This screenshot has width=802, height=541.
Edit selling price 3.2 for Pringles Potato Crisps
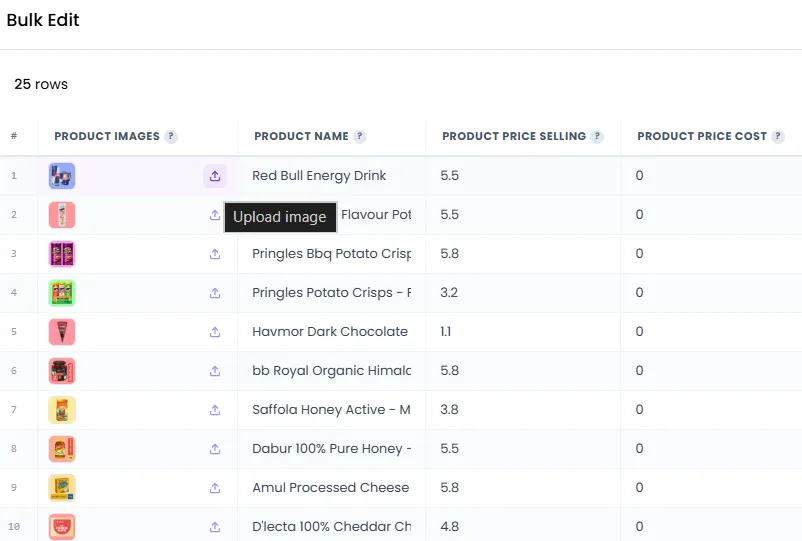[x=523, y=293]
